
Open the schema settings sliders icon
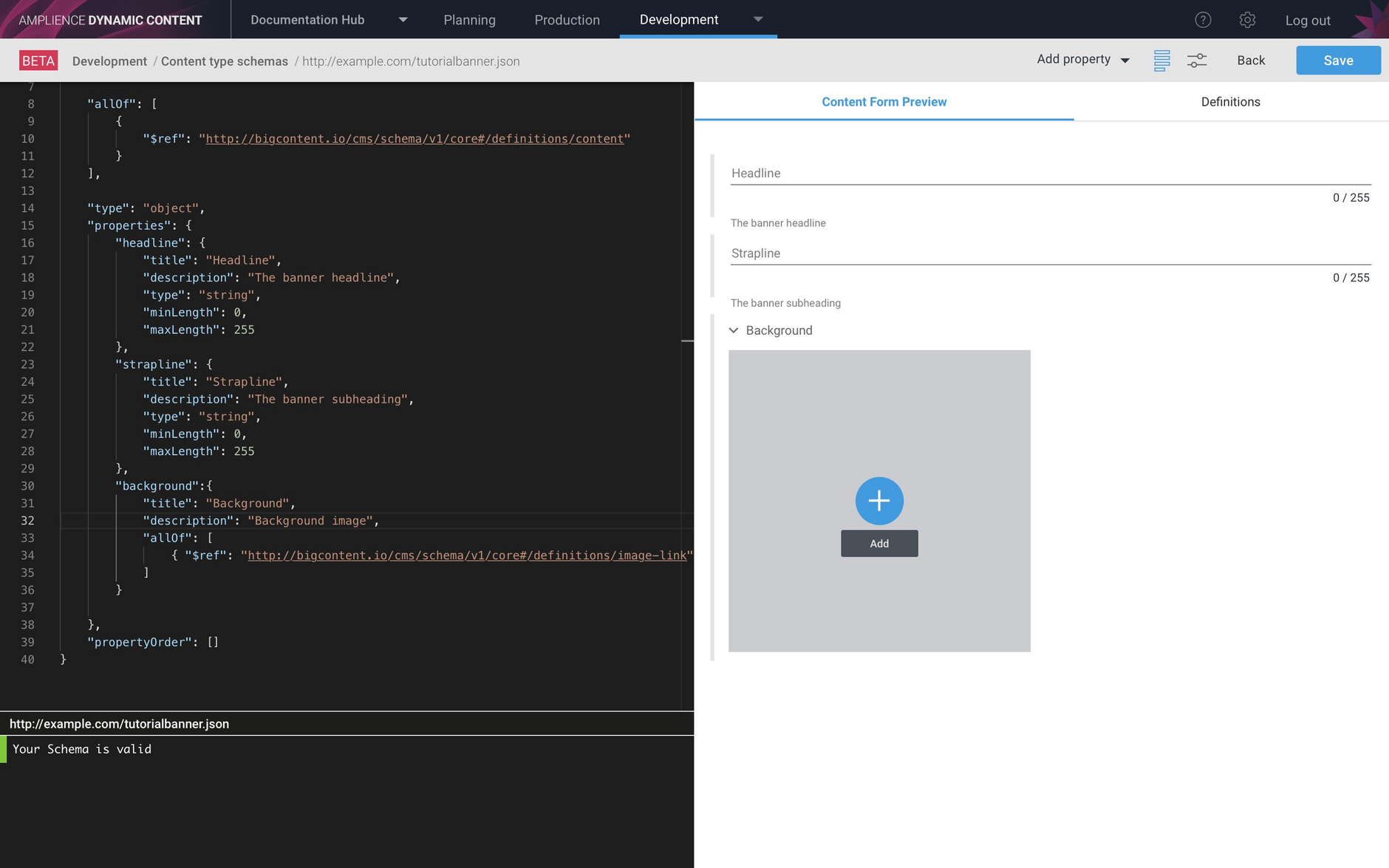[x=1195, y=60]
